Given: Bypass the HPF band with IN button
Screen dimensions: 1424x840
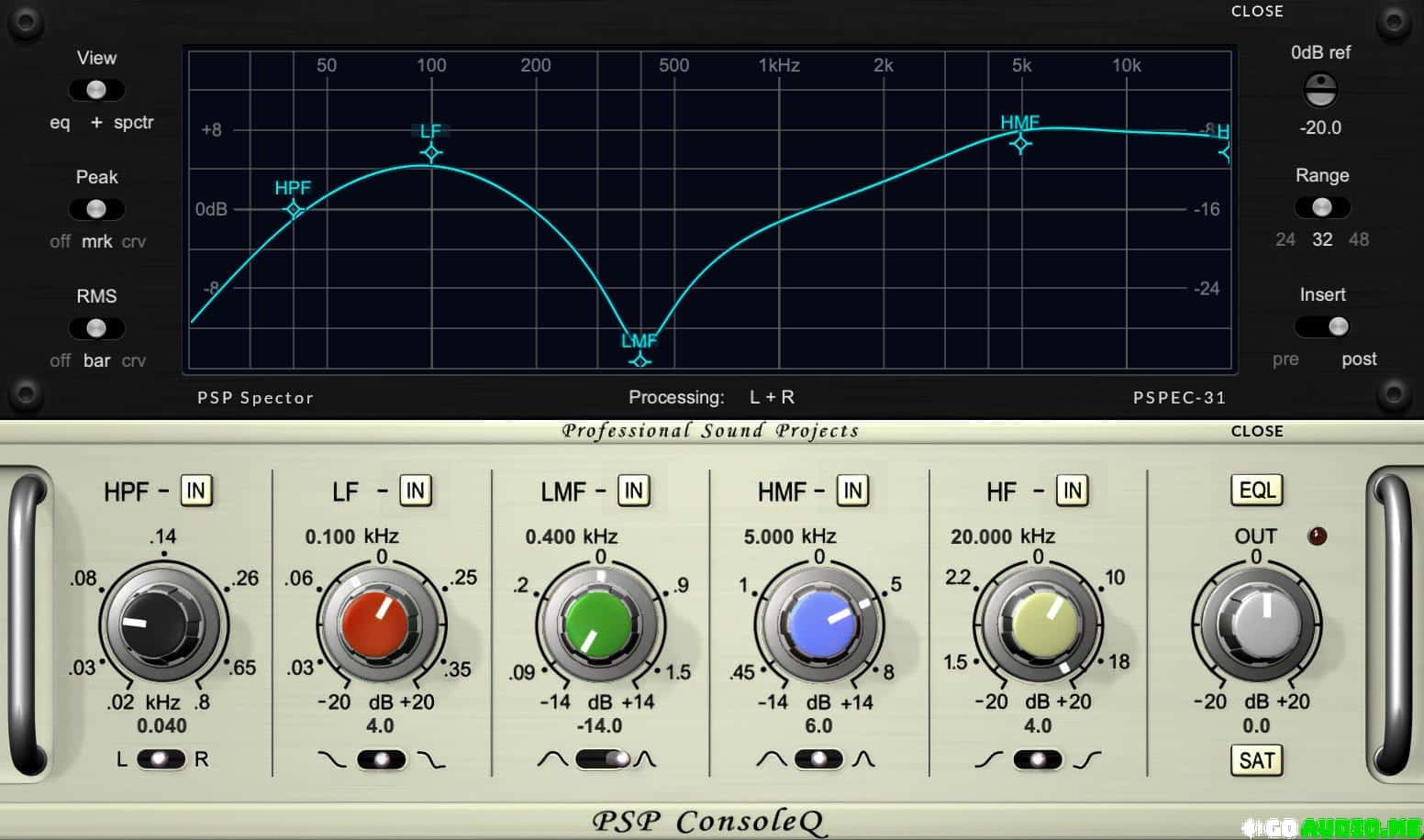Looking at the screenshot, I should (x=196, y=491).
